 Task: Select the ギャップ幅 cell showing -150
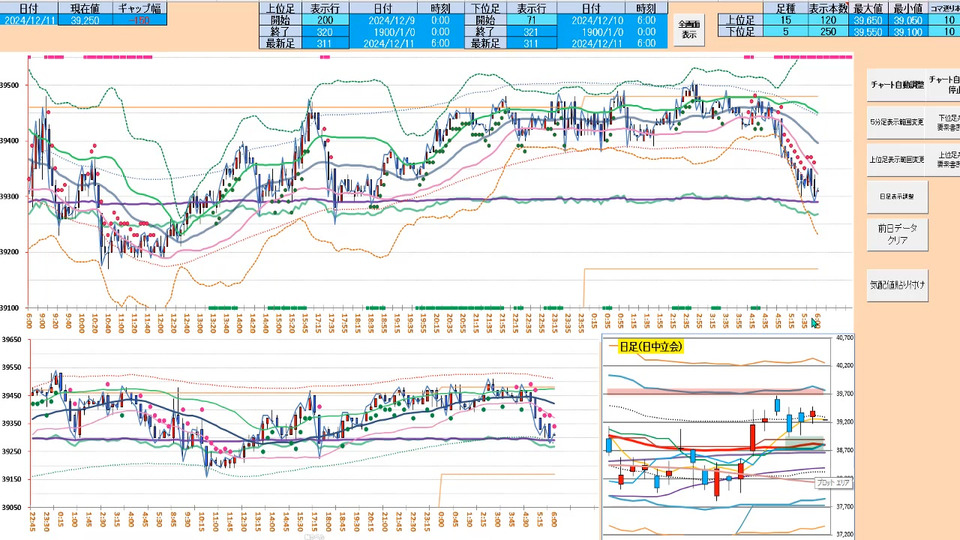140,20
